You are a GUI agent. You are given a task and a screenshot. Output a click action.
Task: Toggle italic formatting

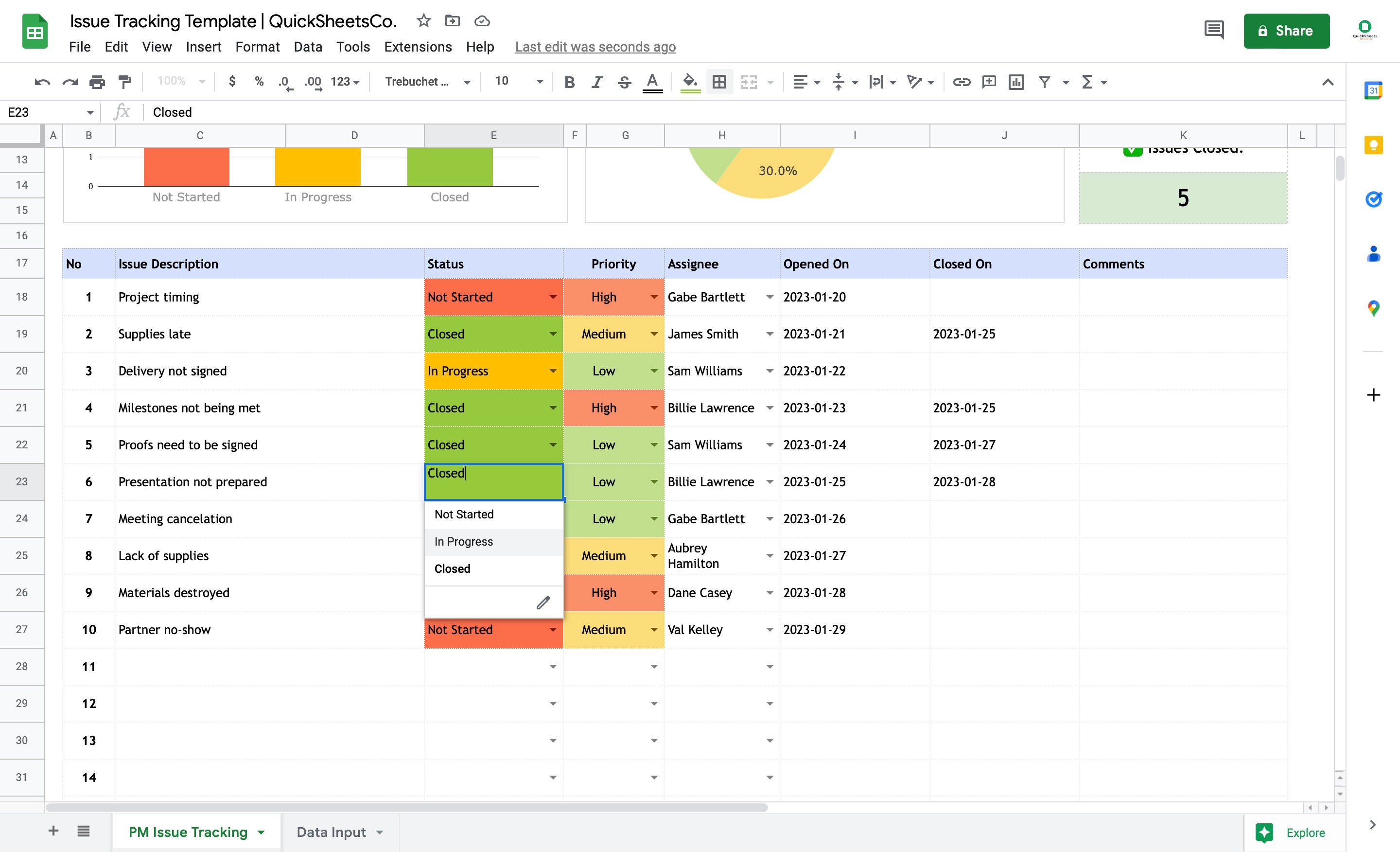pos(596,82)
